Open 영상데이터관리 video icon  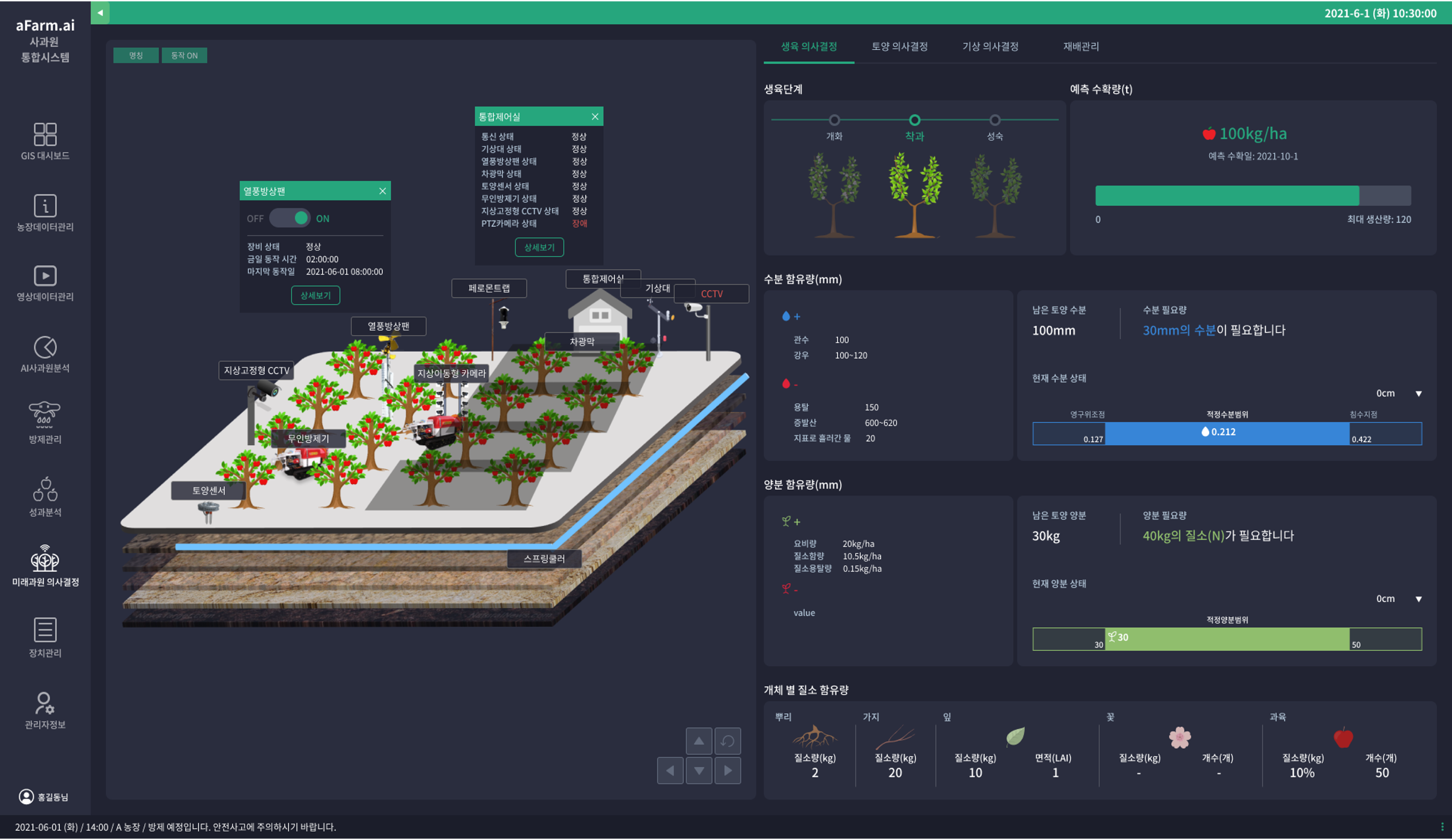(45, 276)
